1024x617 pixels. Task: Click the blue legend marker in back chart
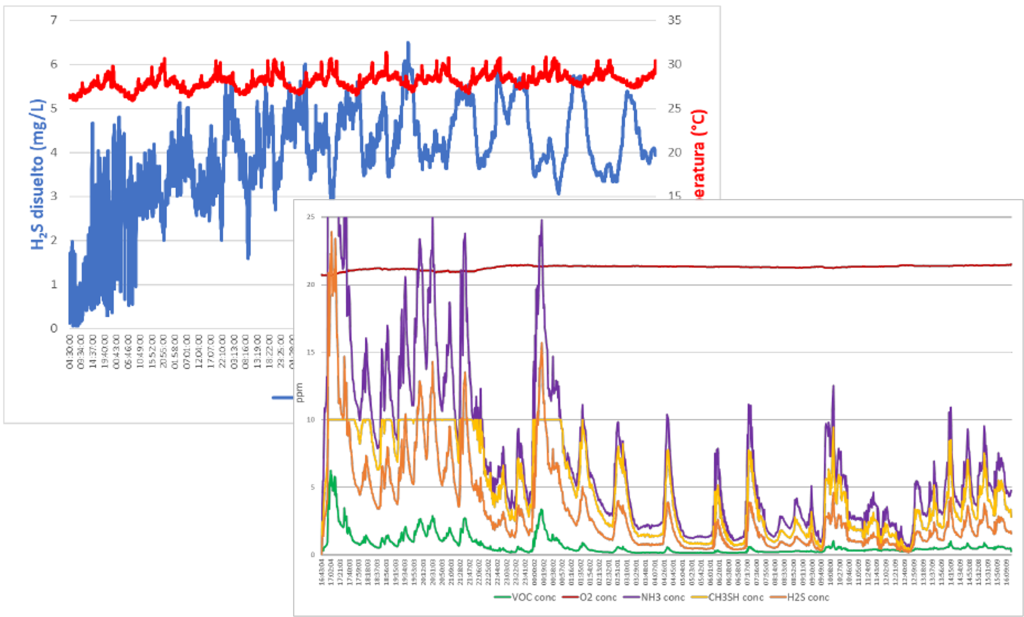click(282, 398)
